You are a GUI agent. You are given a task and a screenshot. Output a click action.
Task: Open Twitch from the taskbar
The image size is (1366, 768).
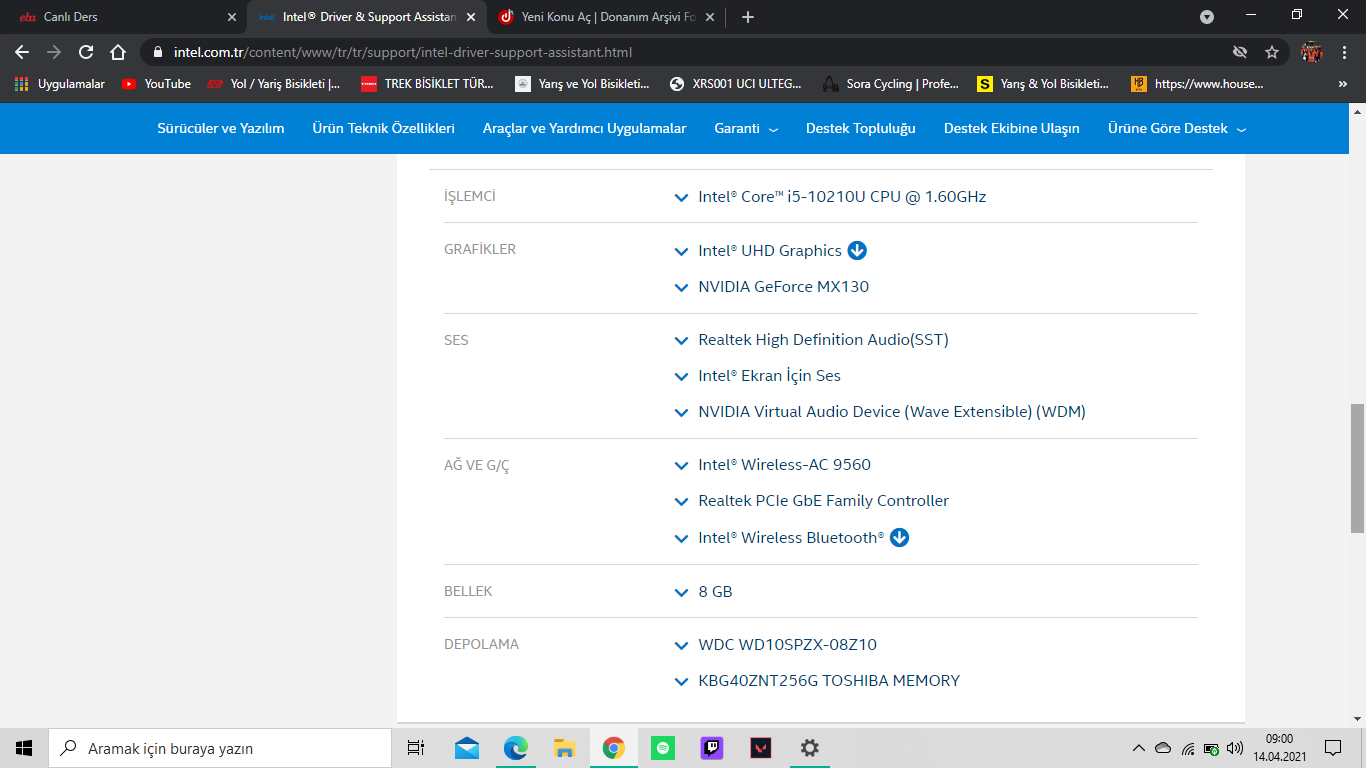(x=712, y=748)
